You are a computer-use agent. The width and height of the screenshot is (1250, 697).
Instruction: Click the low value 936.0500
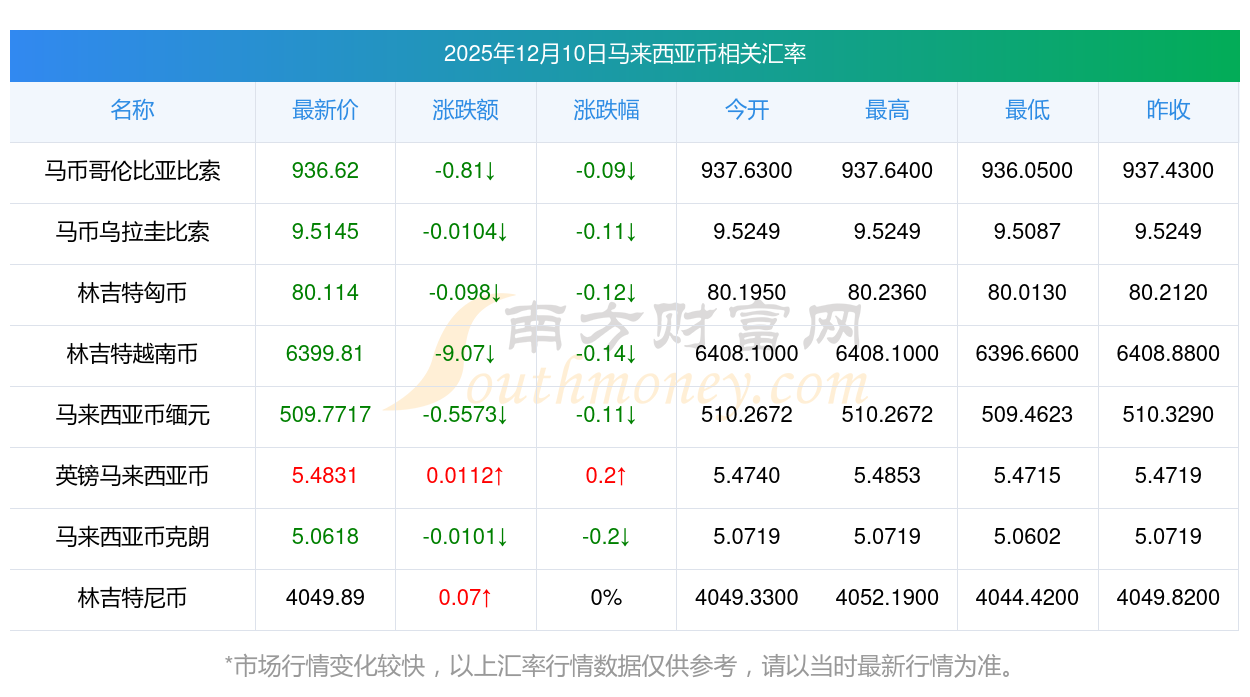pos(1028,171)
